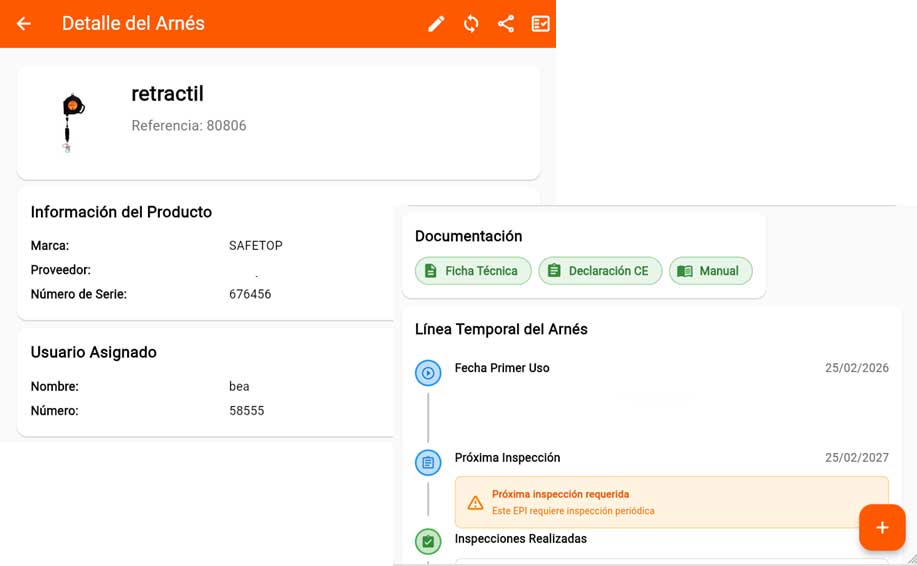The image size is (917, 566).
Task: Click the 'Próxima inspección requerida' alert text
Action: (560, 494)
